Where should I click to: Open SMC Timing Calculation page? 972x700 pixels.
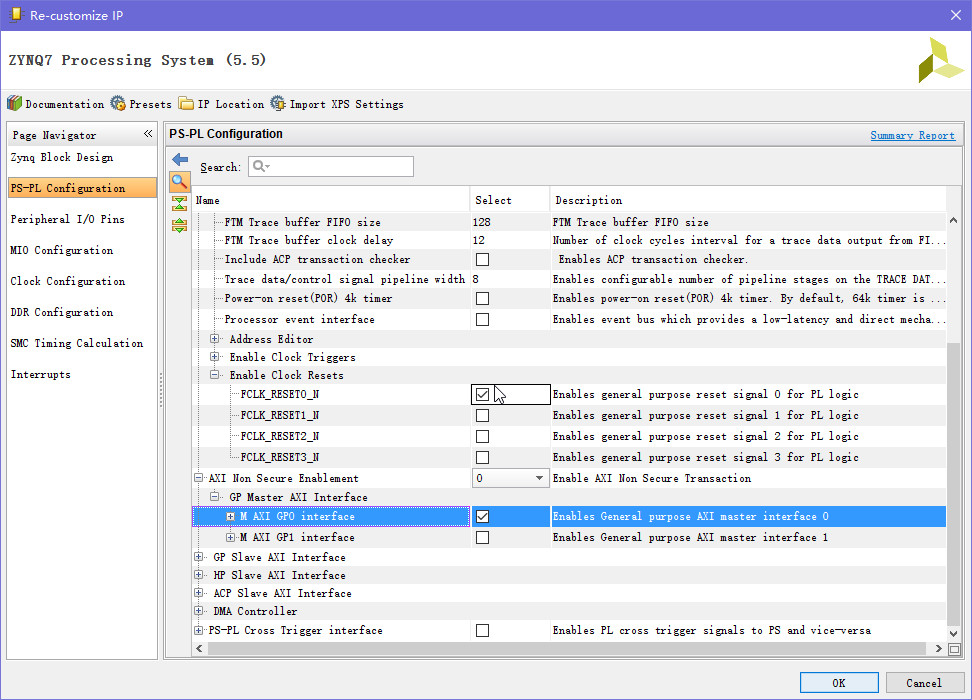pos(77,343)
